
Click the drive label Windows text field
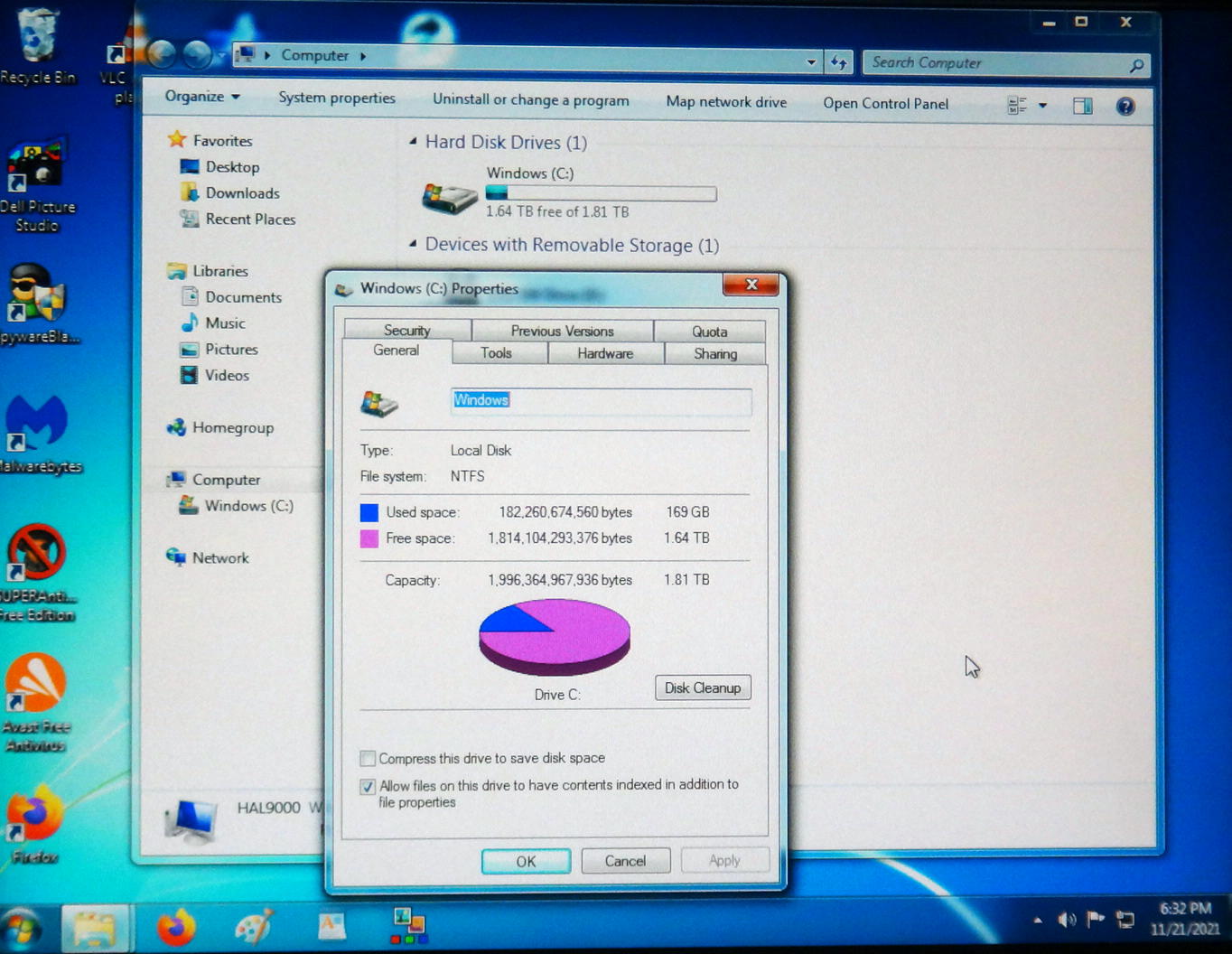[x=601, y=401]
